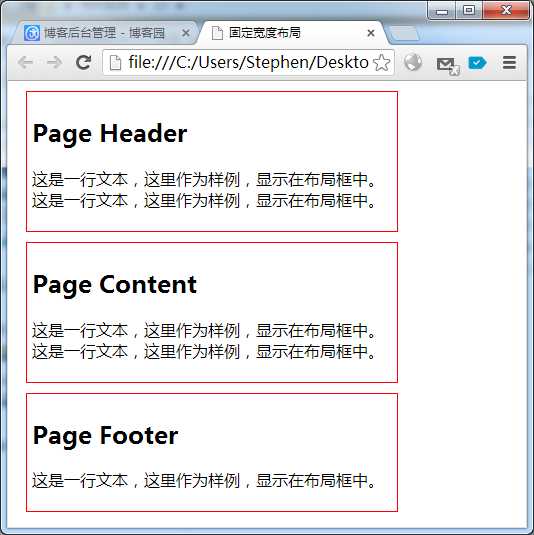The width and height of the screenshot is (534, 535).
Task: Click the 博客园 tab favicon
Action: (32, 33)
